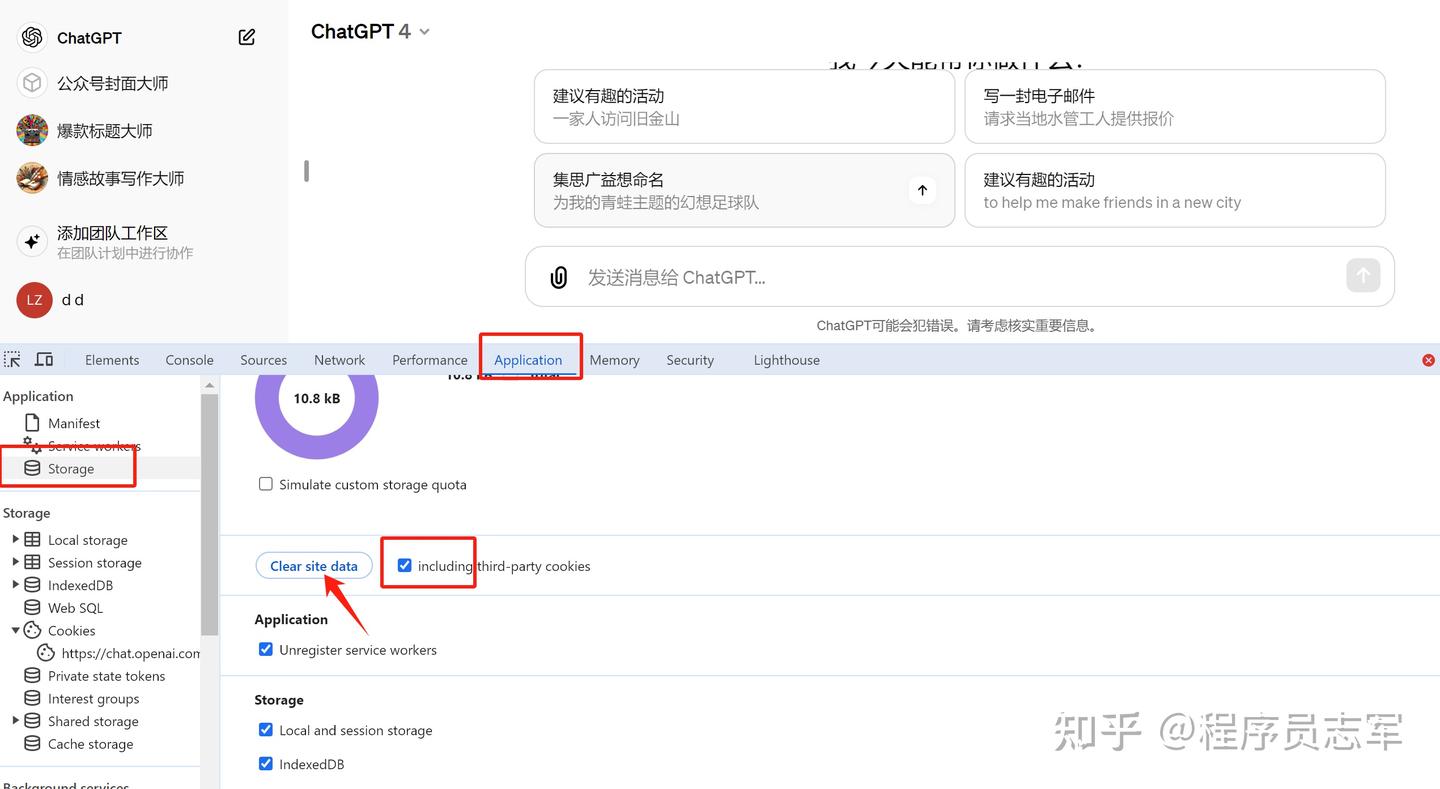This screenshot has height=789, width=1440.
Task: Open the 情感故事写作大师 avatar
Action: click(32, 178)
